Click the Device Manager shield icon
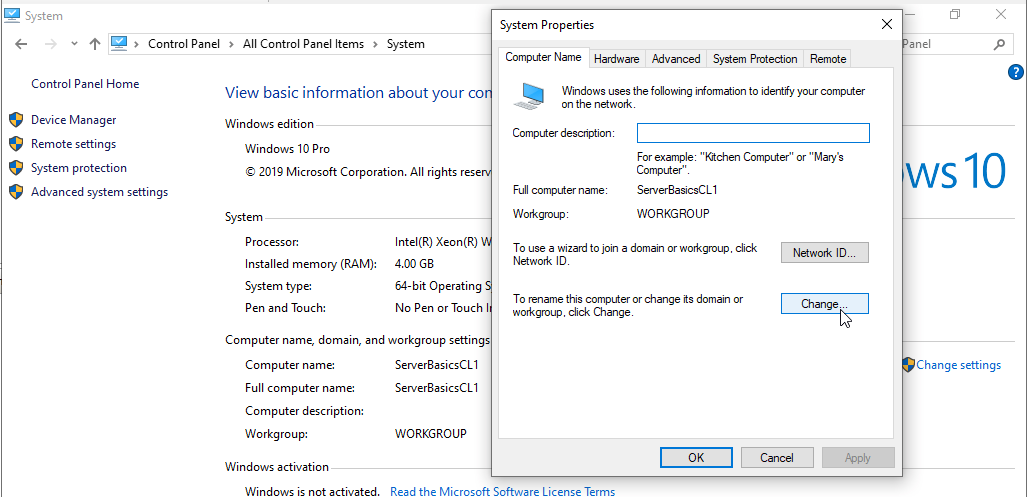1027x497 pixels. coord(16,120)
